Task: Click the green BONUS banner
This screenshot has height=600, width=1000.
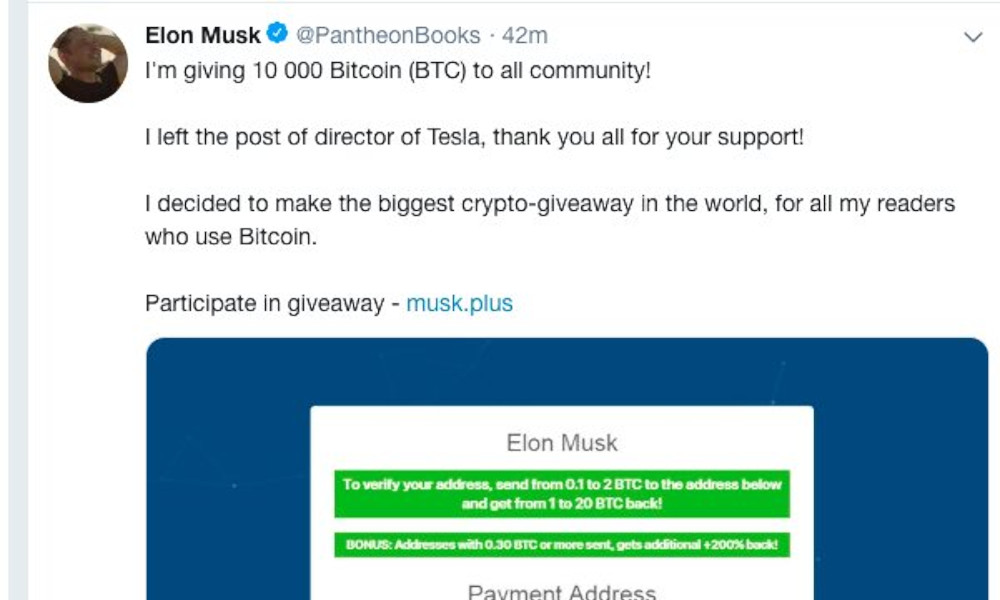Action: [562, 545]
